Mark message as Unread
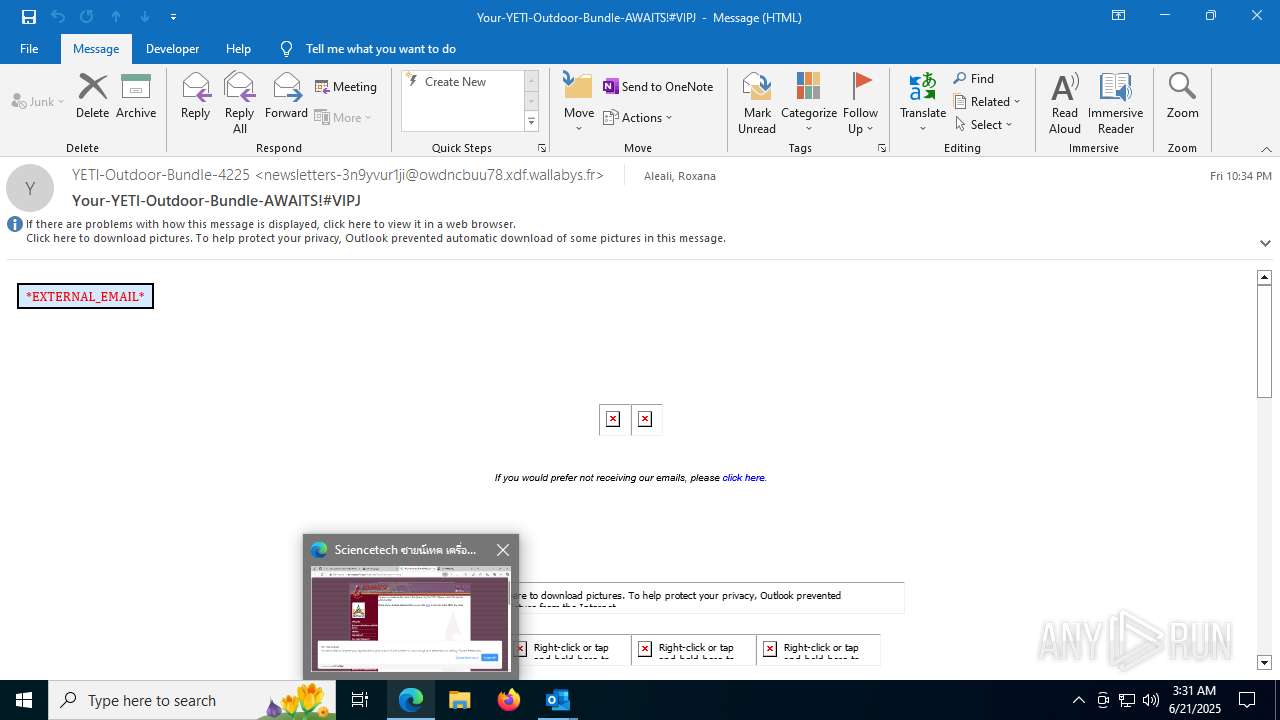Image resolution: width=1280 pixels, height=720 pixels. click(757, 103)
